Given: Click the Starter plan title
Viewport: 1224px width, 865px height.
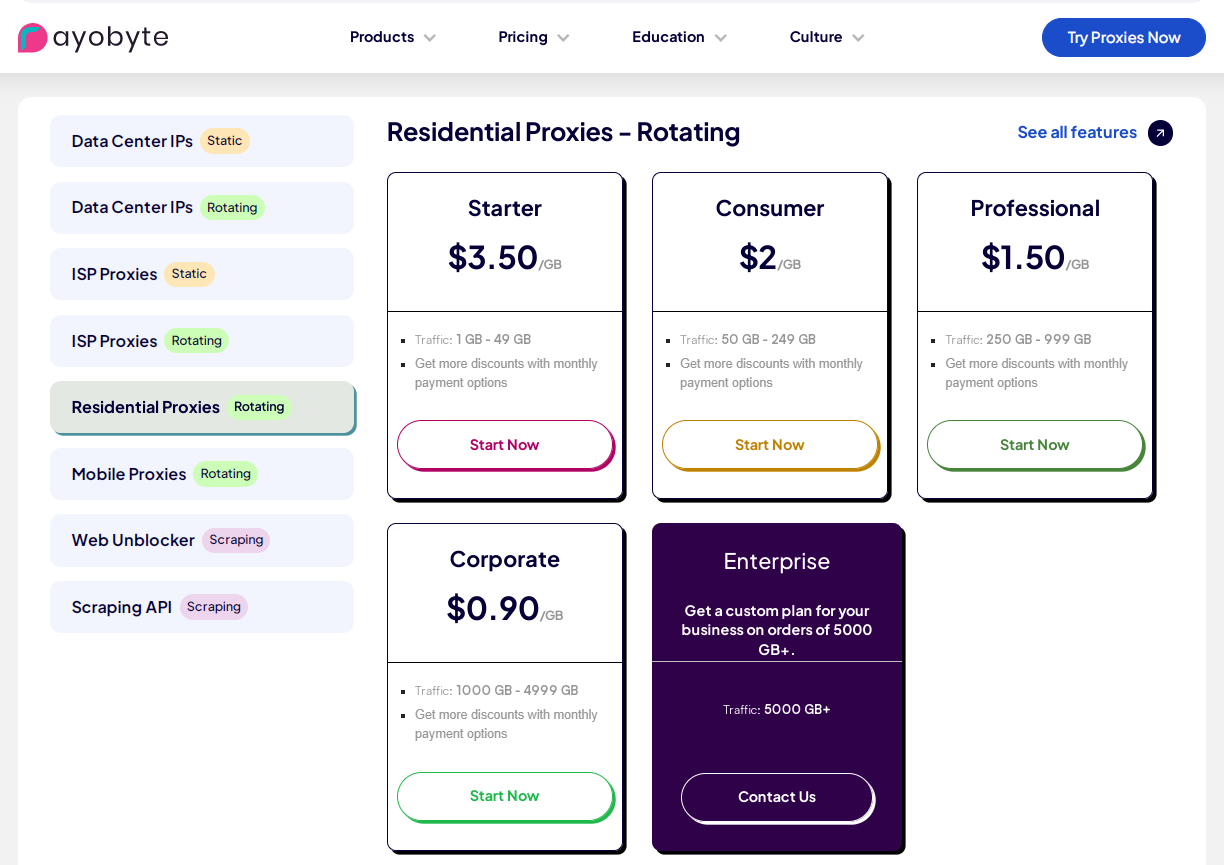Looking at the screenshot, I should coord(505,208).
